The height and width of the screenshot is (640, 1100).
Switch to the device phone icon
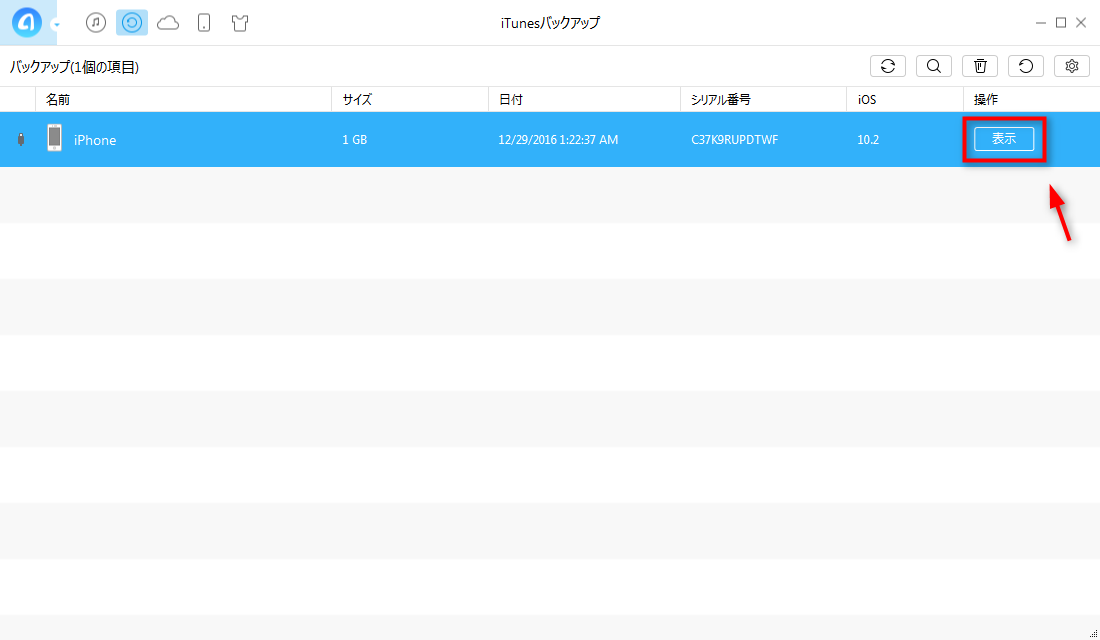204,22
